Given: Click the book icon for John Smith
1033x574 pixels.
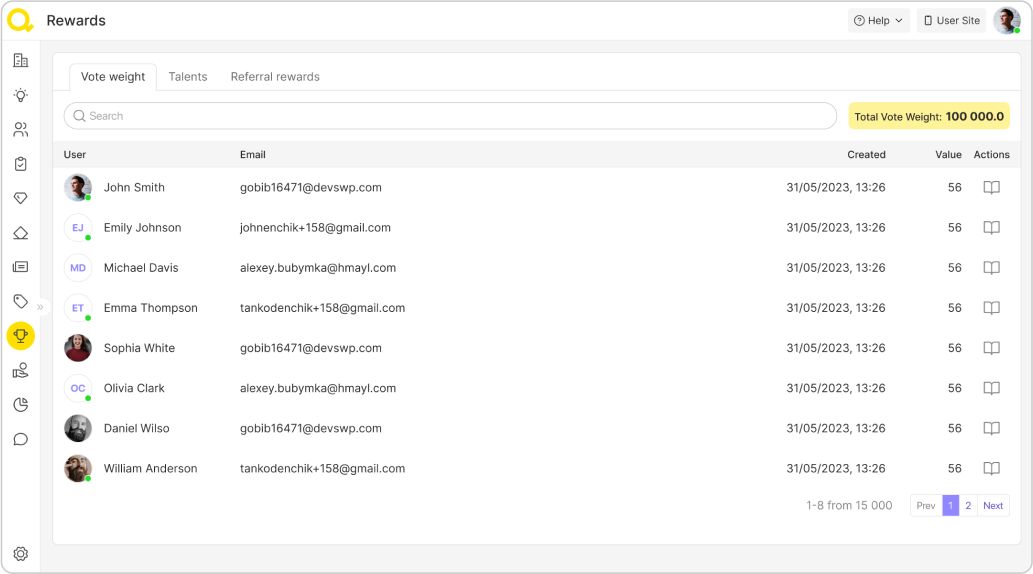Looking at the screenshot, I should point(991,188).
